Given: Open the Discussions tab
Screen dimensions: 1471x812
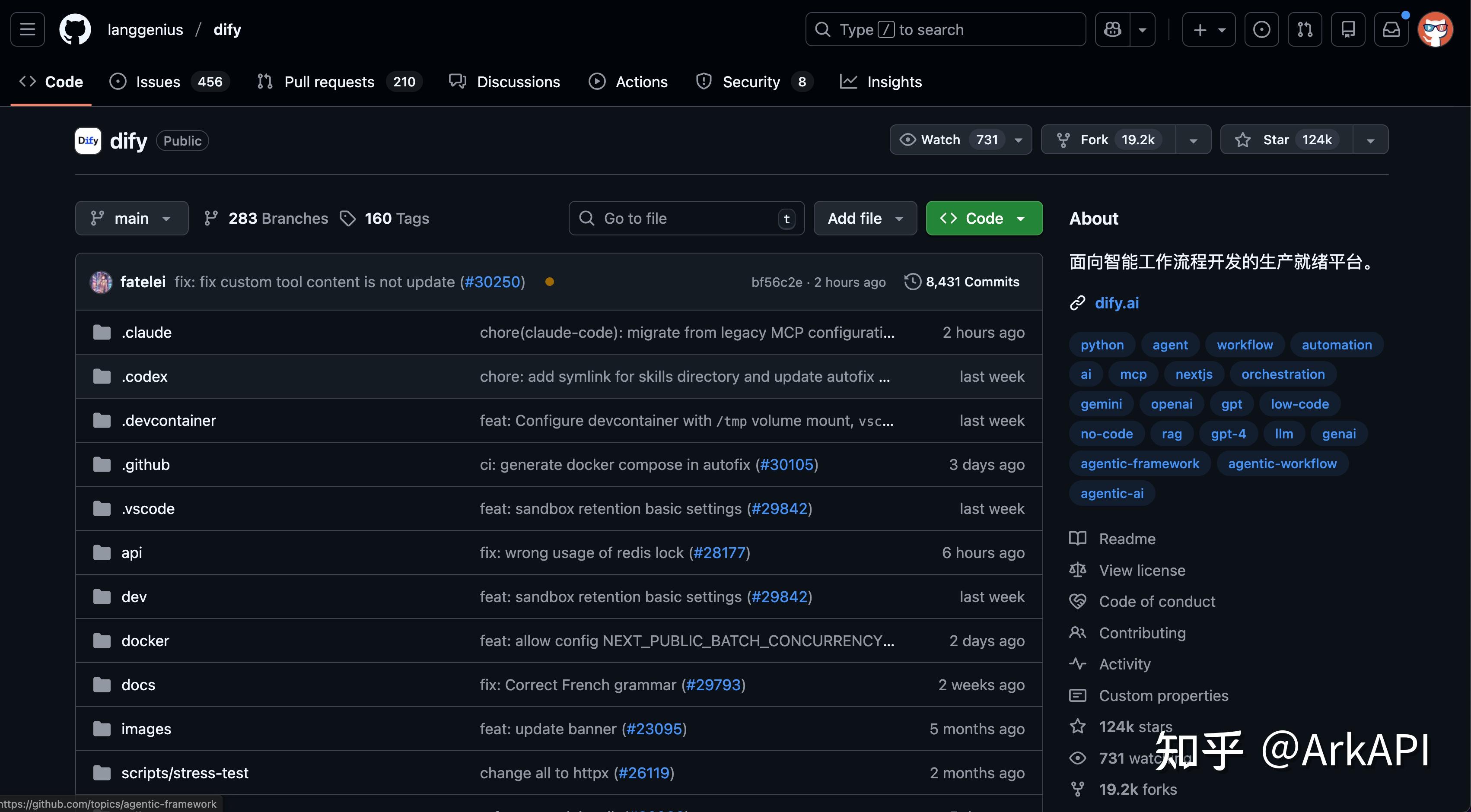Looking at the screenshot, I should click(x=504, y=82).
